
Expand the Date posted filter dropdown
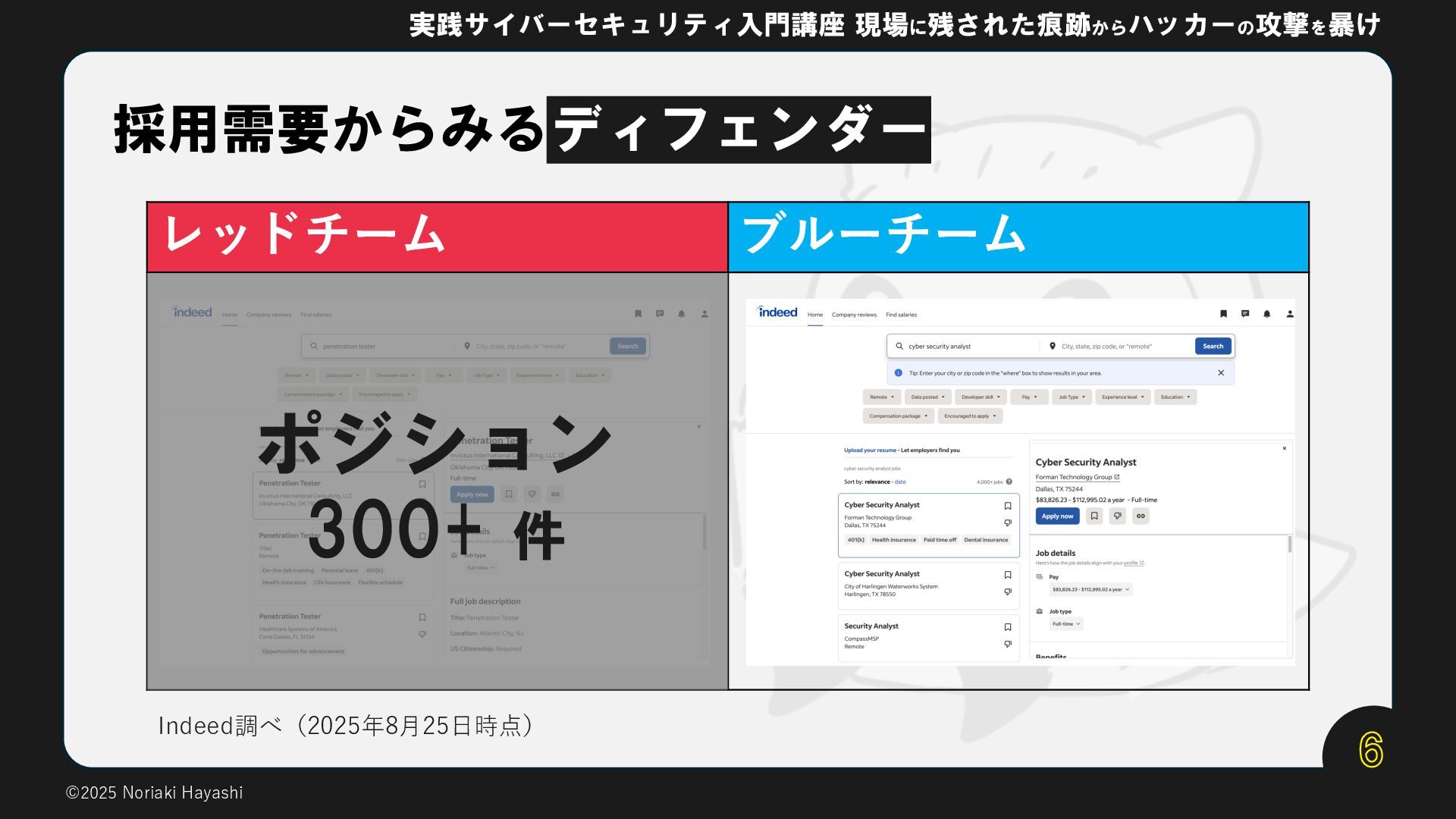point(927,397)
